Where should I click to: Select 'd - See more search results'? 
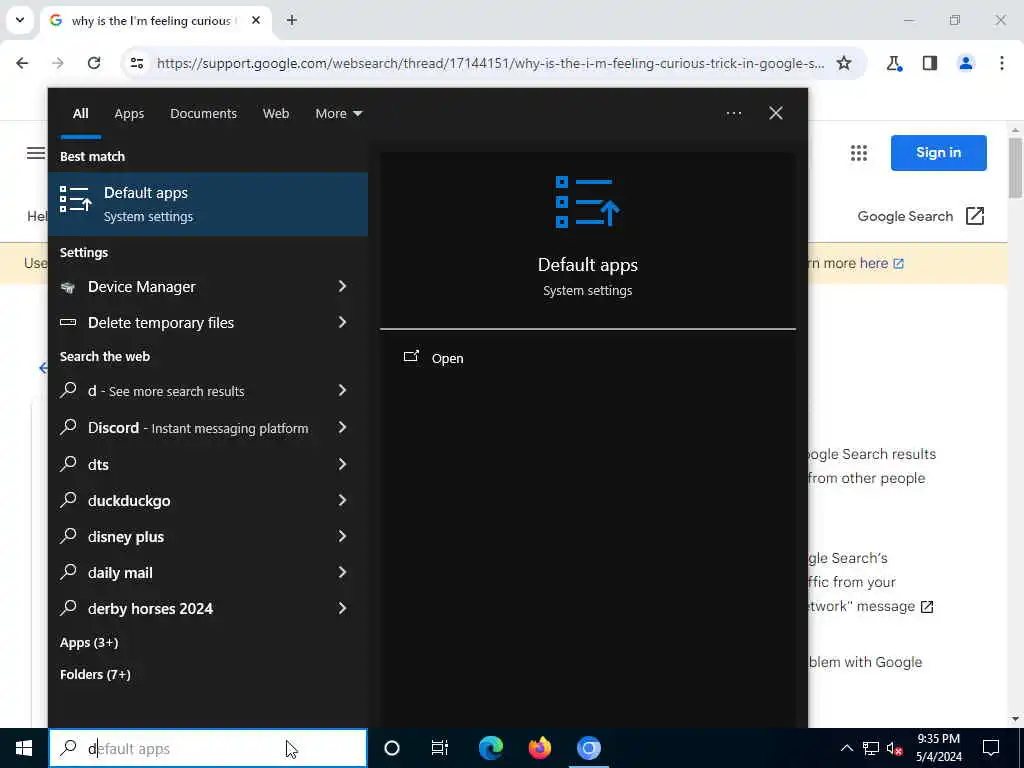coord(187,391)
